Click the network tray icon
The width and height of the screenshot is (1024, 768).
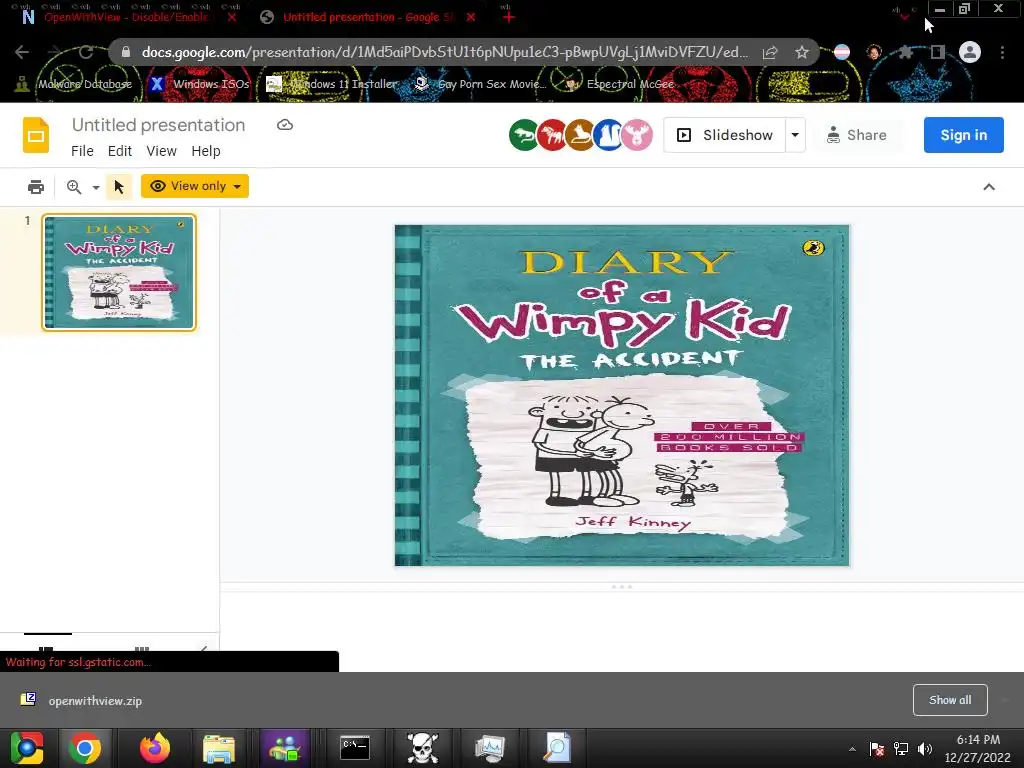[901, 749]
